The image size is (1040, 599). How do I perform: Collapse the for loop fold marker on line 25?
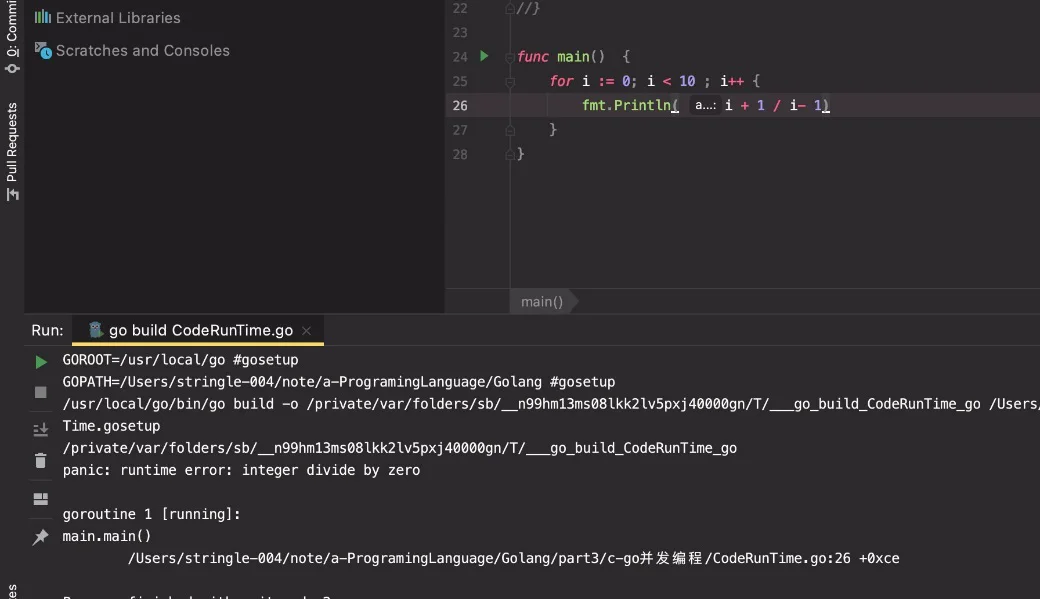click(510, 82)
